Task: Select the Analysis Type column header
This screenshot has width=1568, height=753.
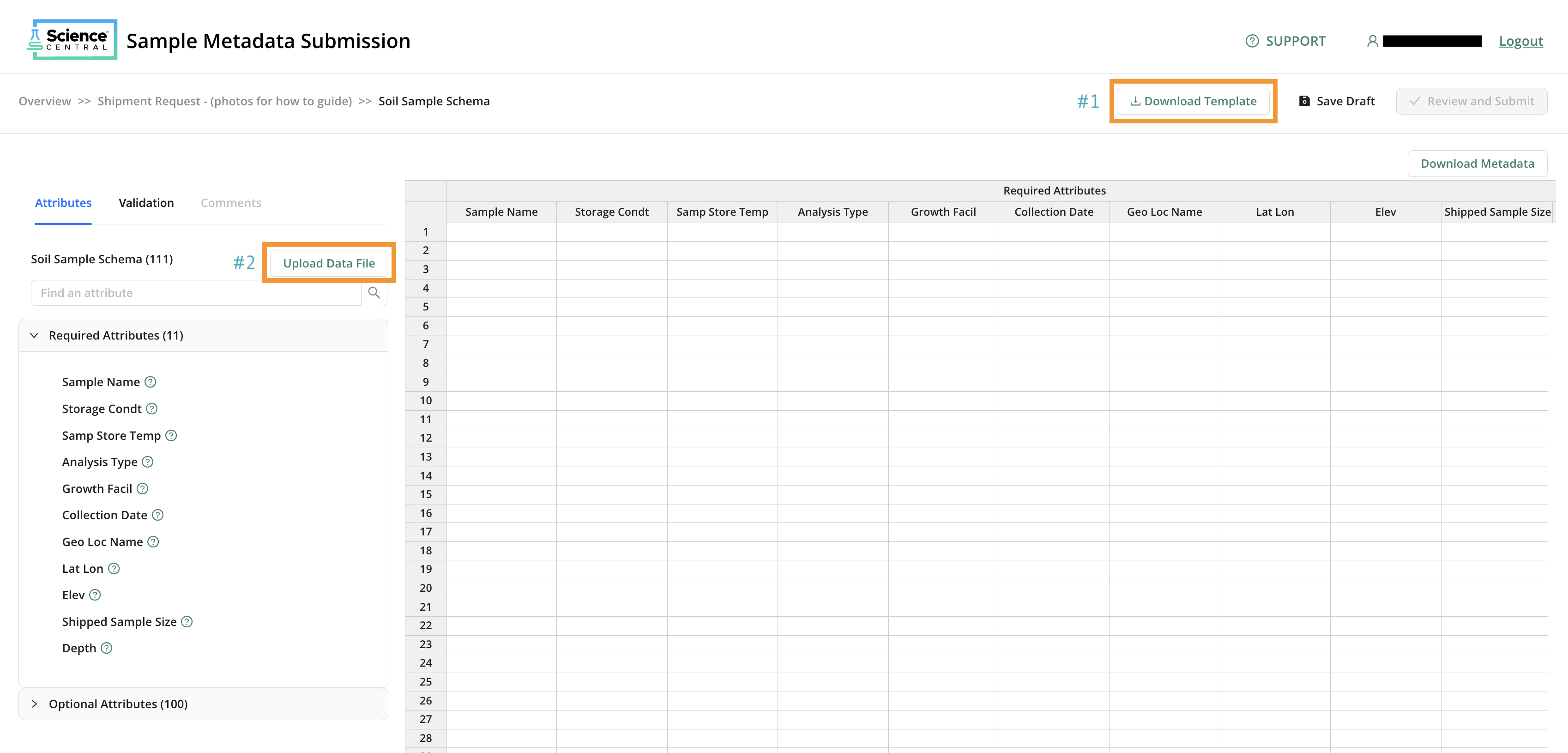Action: coord(832,212)
